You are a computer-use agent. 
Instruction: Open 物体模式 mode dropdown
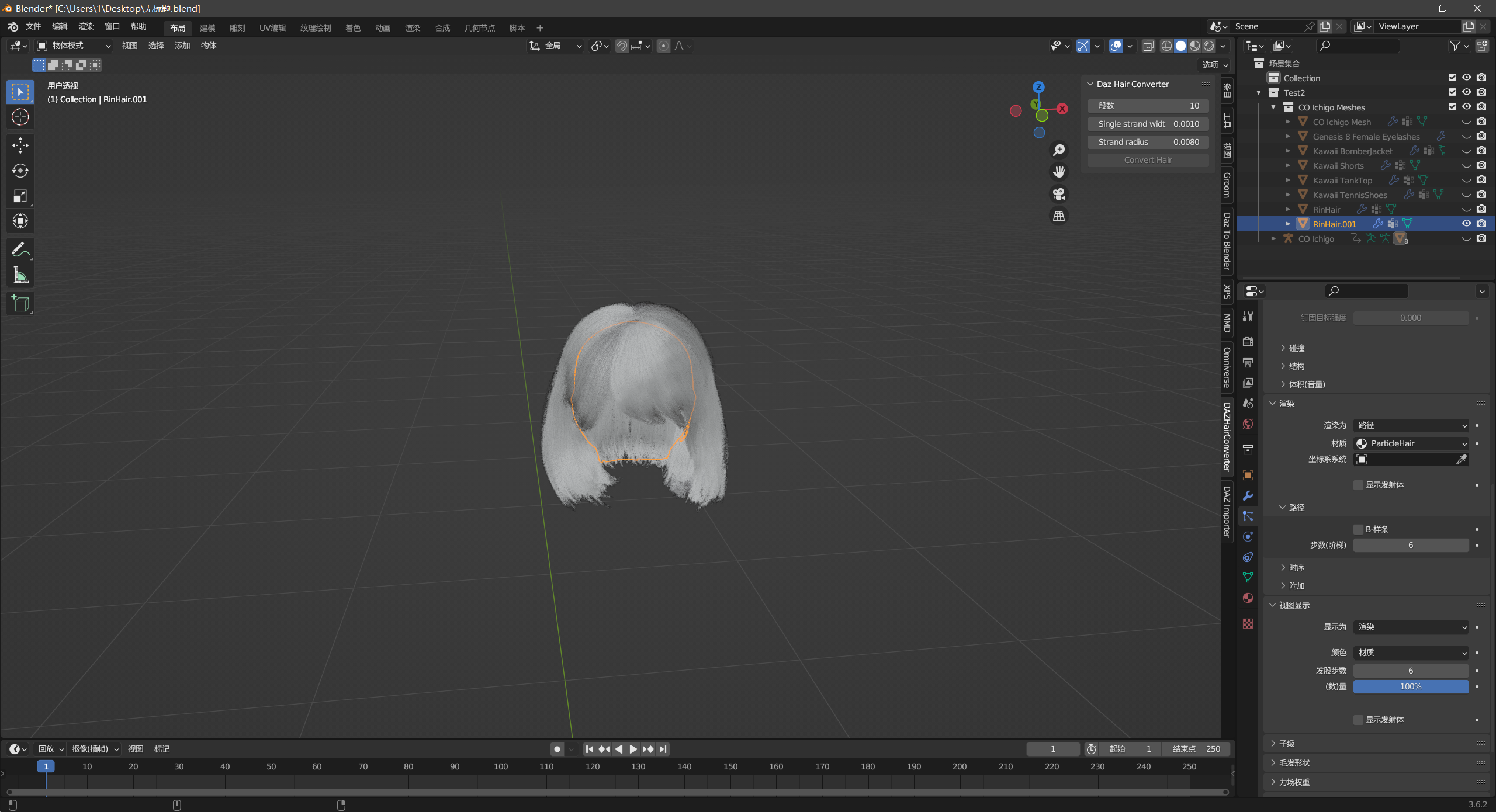click(x=74, y=46)
